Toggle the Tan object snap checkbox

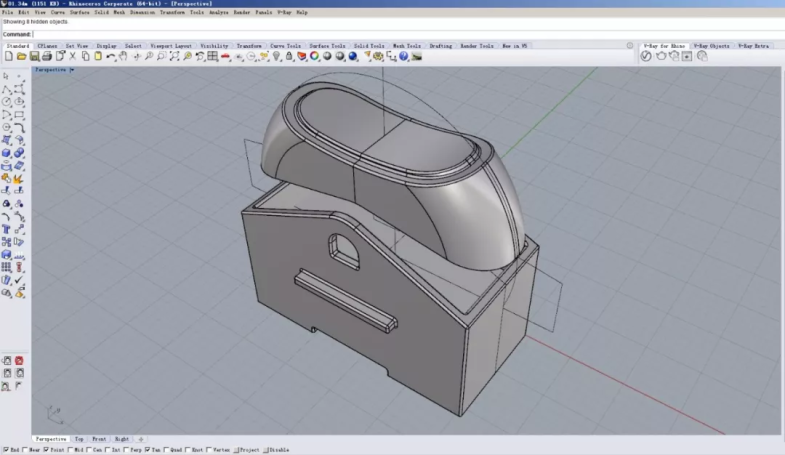point(148,451)
